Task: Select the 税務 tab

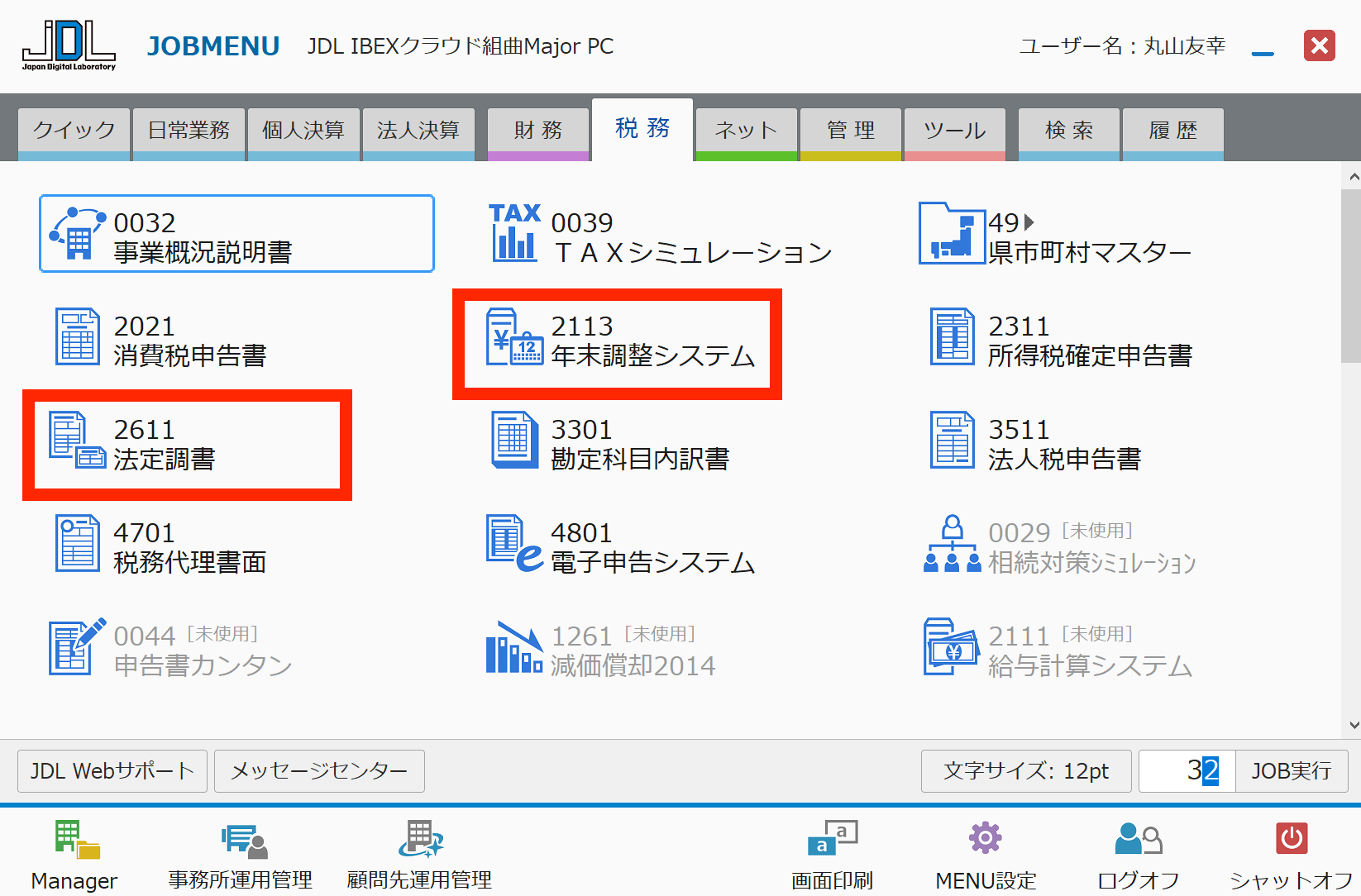Action: [642, 130]
